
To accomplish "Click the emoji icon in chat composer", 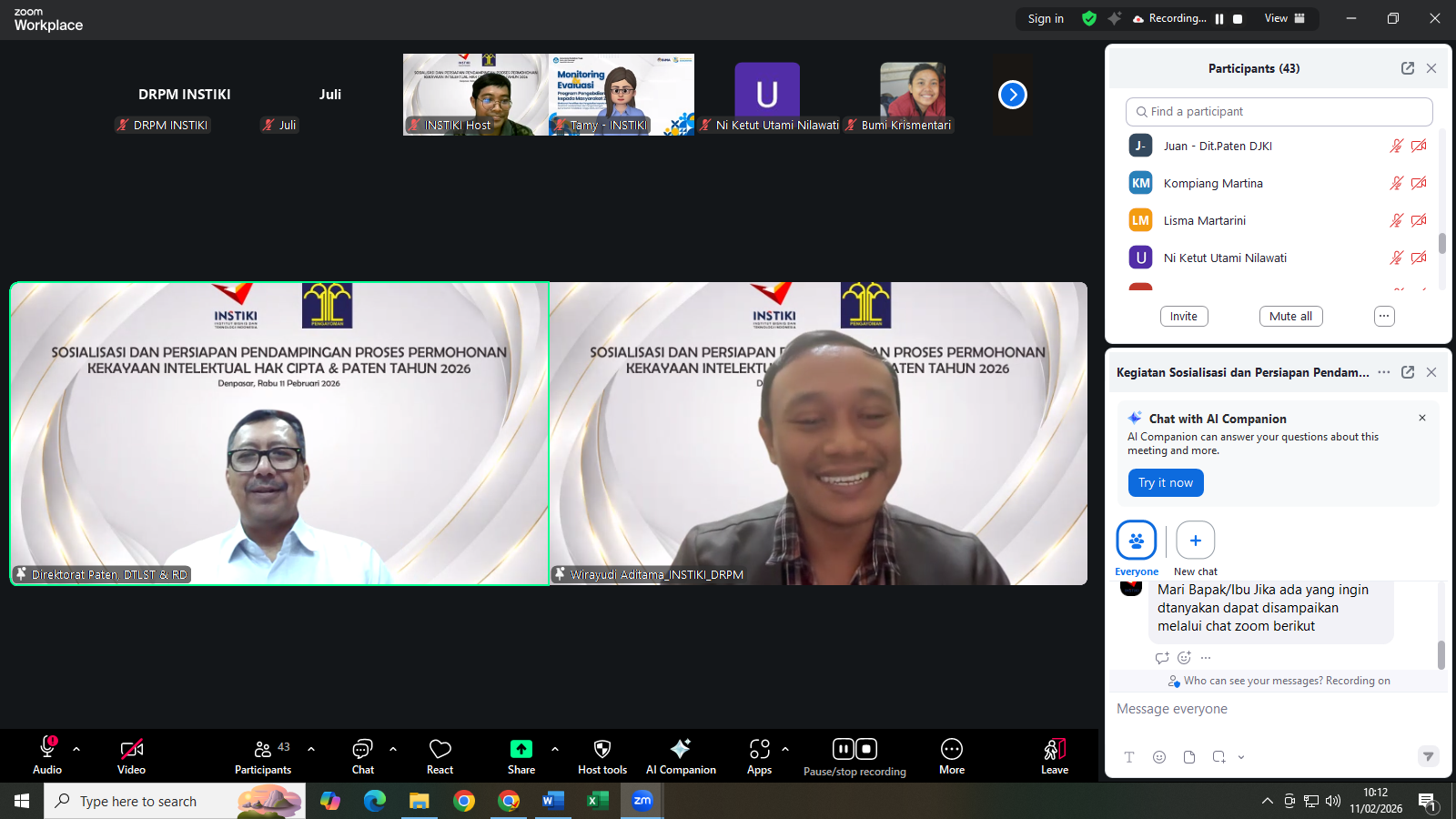I will (x=1159, y=757).
